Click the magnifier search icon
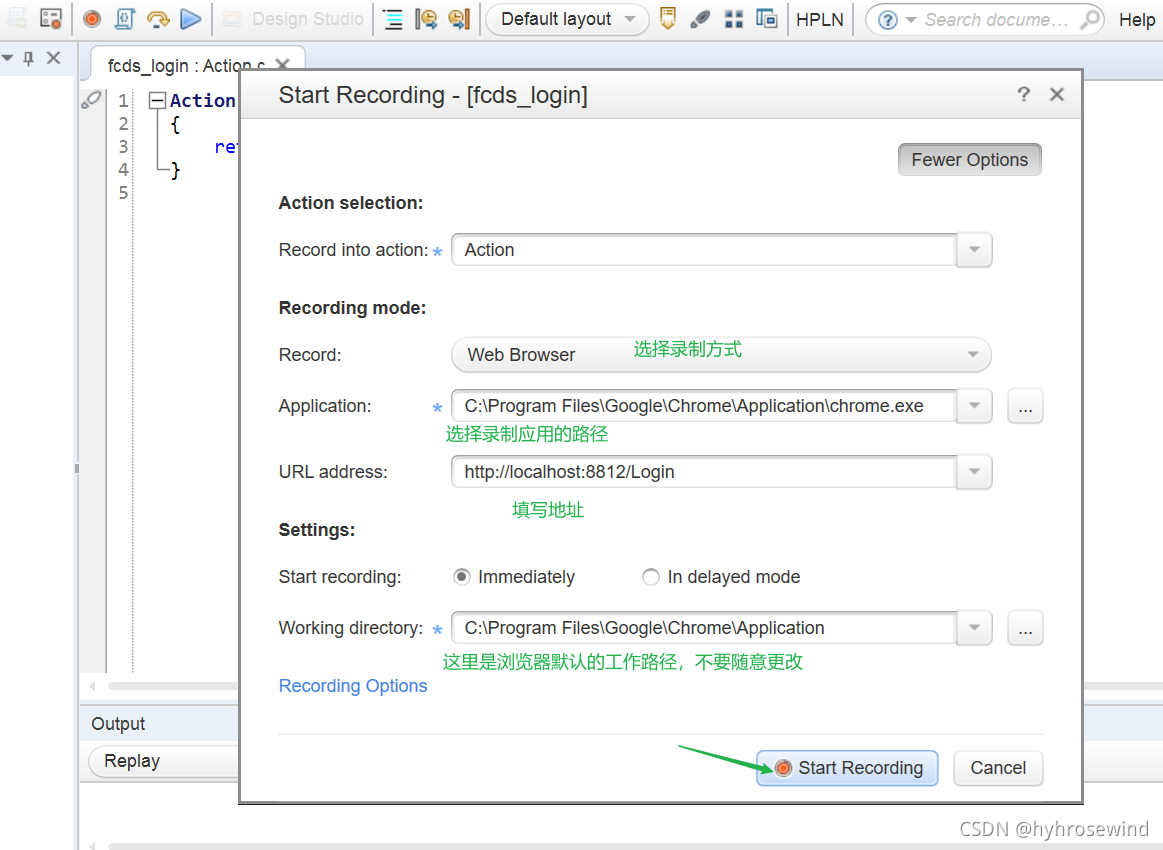The width and height of the screenshot is (1163, 850). pyautogui.click(x=1090, y=19)
